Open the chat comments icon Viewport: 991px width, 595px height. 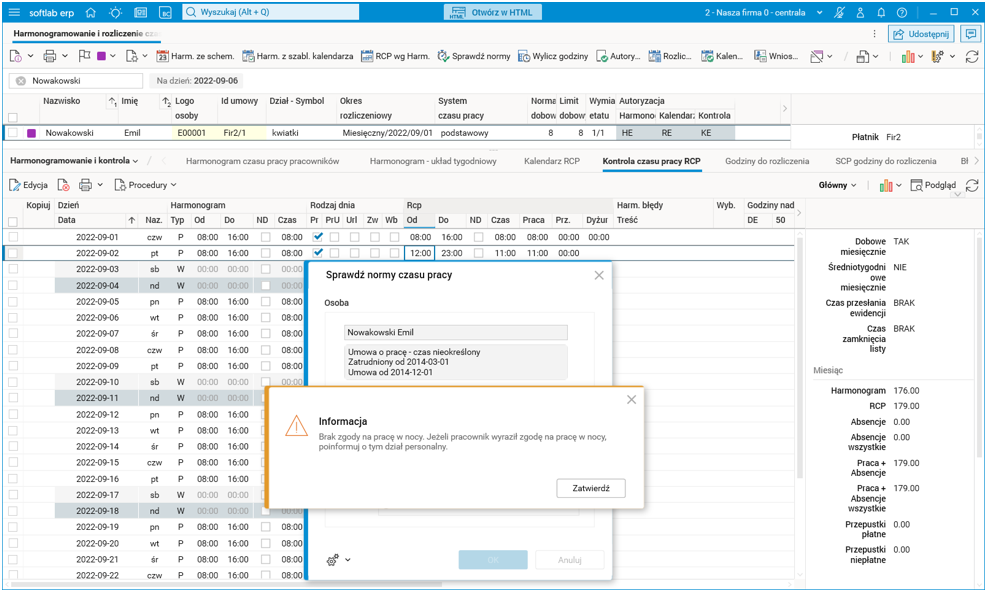pyautogui.click(x=970, y=34)
